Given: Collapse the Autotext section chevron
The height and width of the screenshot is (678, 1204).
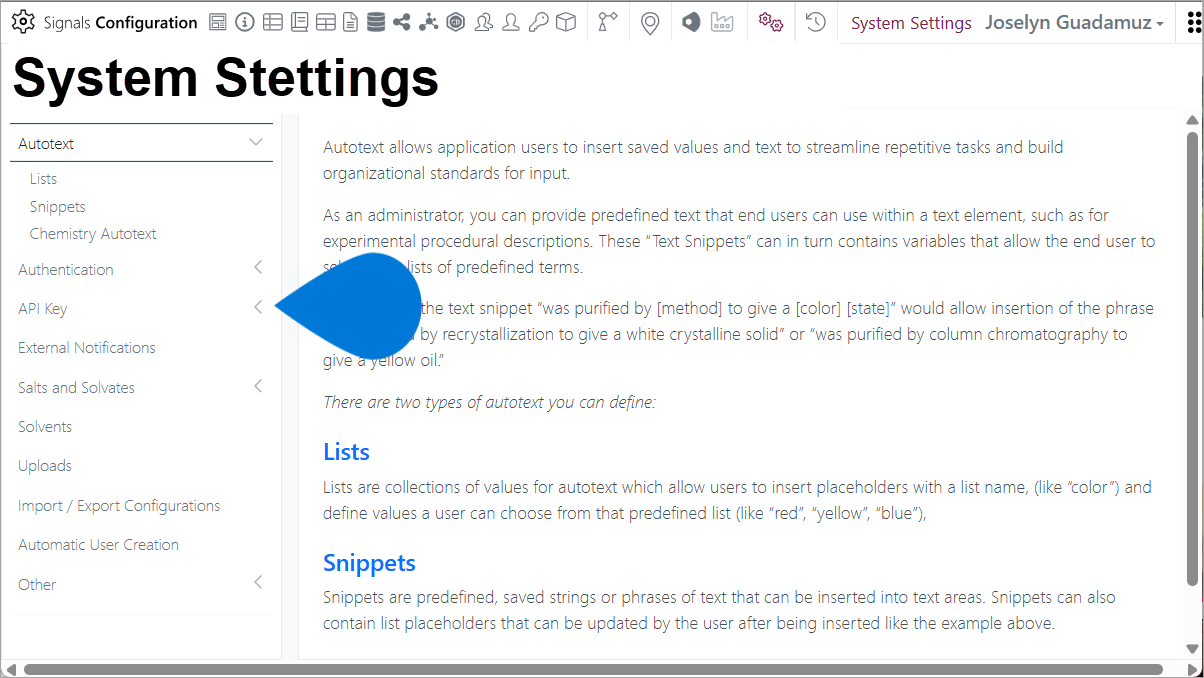Looking at the screenshot, I should click(x=256, y=143).
